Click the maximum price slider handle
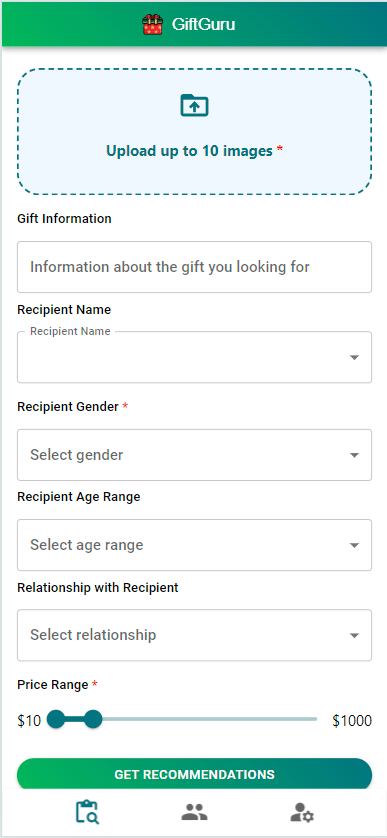Screen dimensions: 387x838 point(93,719)
